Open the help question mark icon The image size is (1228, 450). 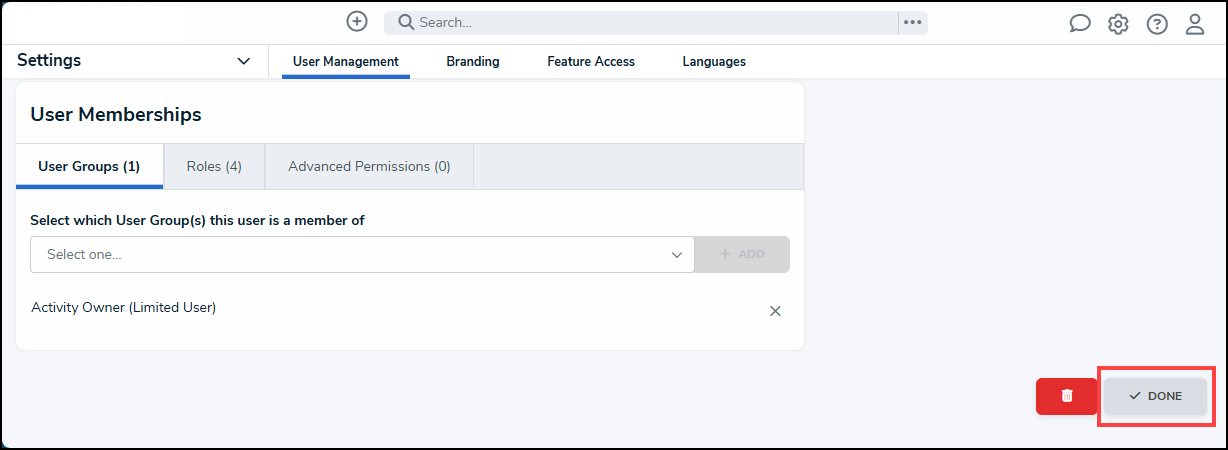pos(1157,24)
